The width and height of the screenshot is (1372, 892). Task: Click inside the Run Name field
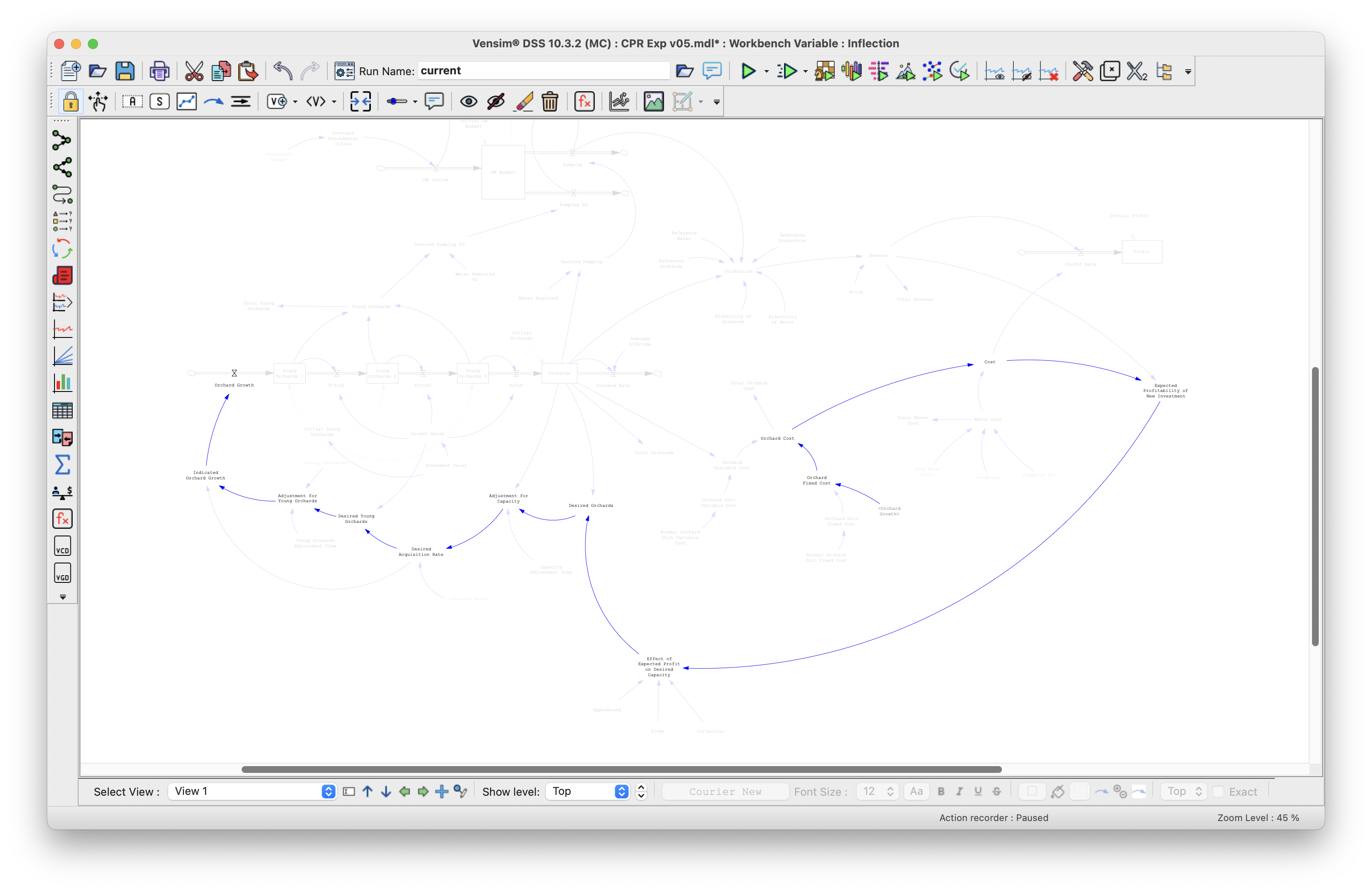[x=543, y=71]
